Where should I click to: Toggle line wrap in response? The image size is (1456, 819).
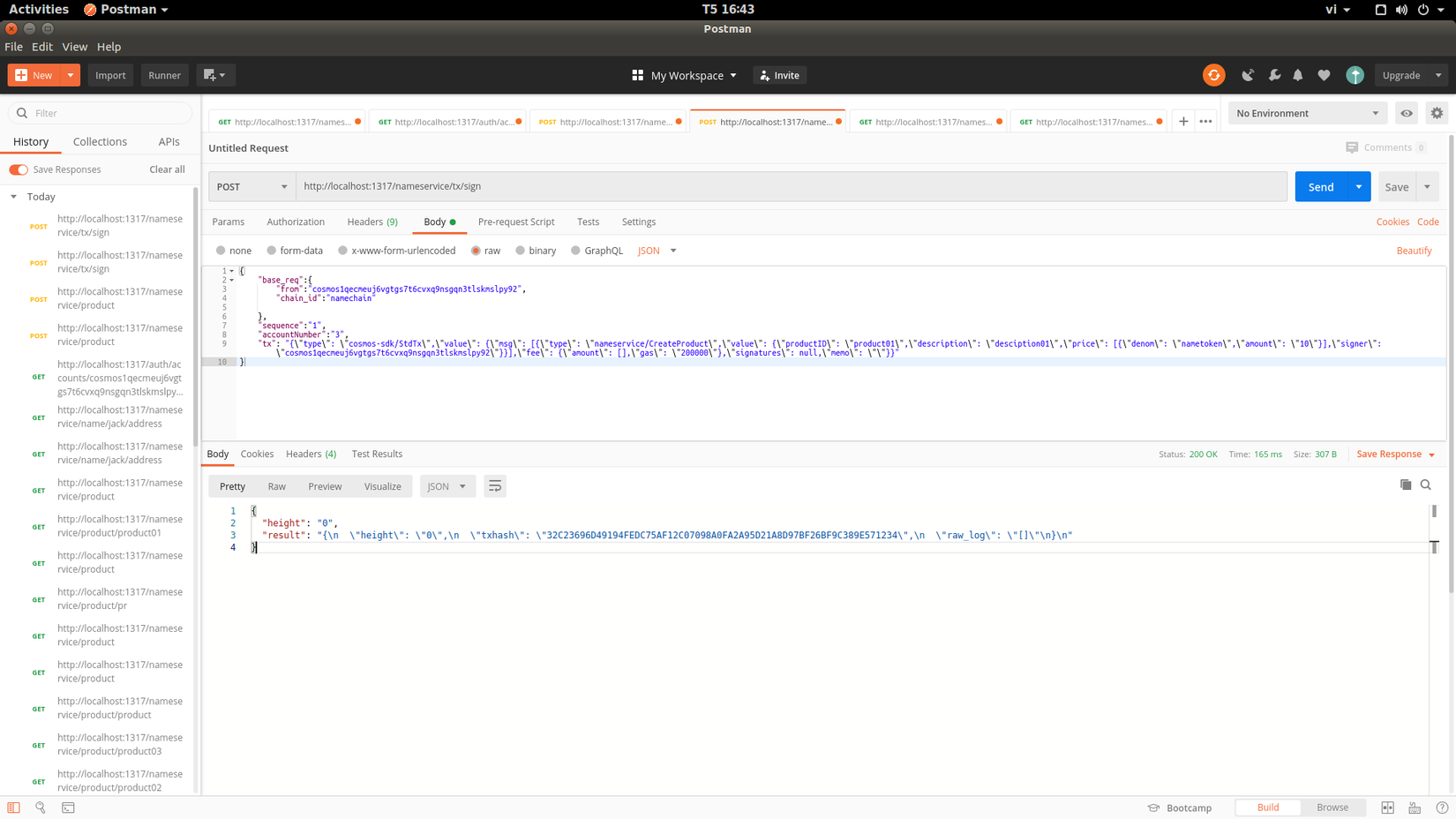tap(495, 486)
